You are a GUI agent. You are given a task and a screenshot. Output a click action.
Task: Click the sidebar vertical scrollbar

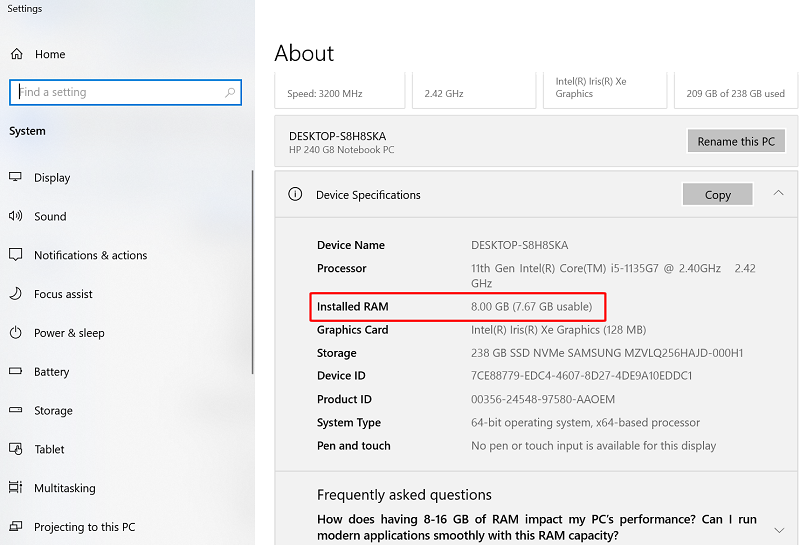(252, 272)
